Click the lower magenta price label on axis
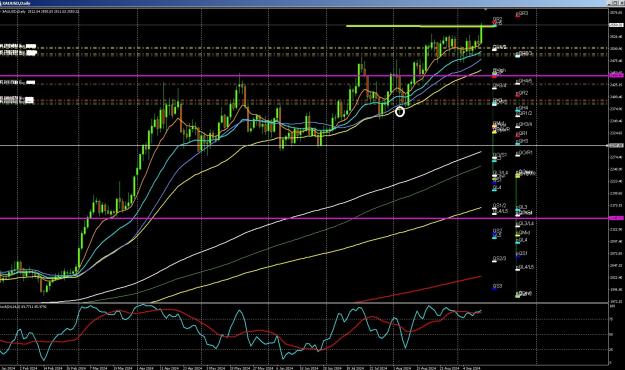The image size is (625, 370). coord(616,218)
